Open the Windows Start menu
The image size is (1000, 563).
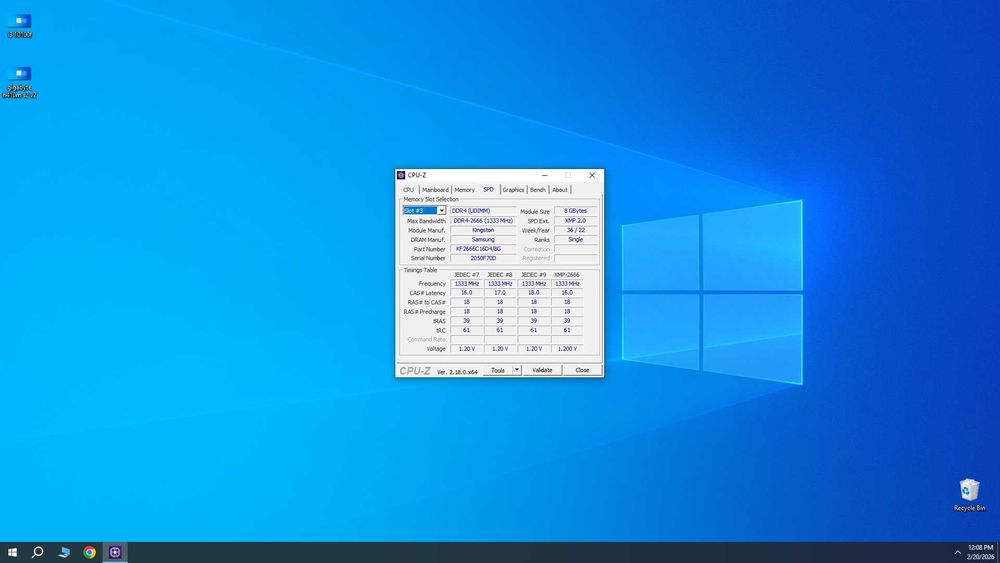pyautogui.click(x=13, y=552)
